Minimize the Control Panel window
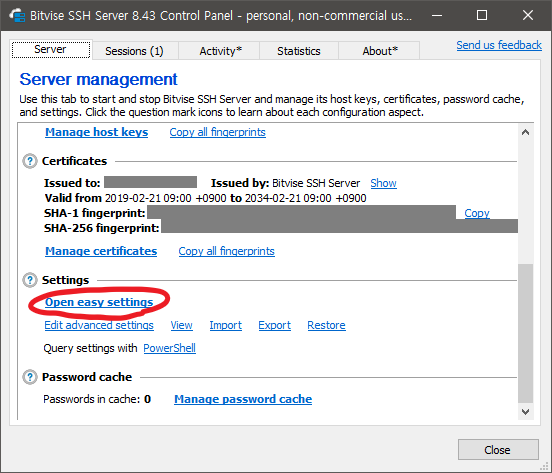The image size is (552, 473). click(x=437, y=15)
